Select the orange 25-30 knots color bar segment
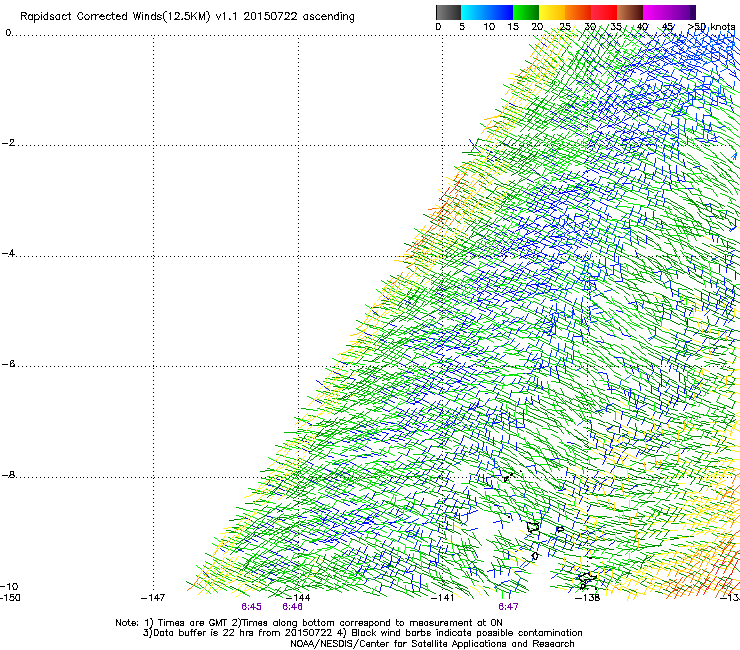Viewport: 740px width, 650px height. (578, 12)
